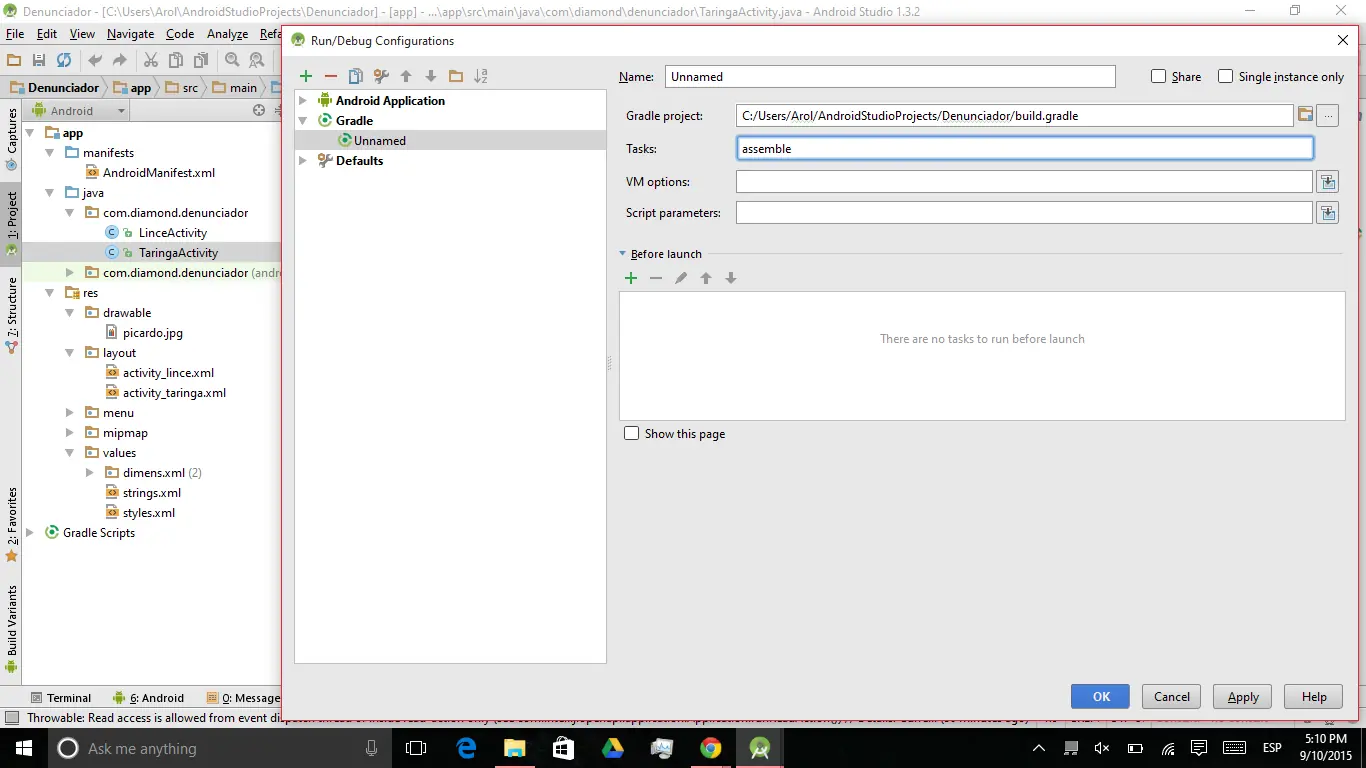Viewport: 1366px width, 768px height.
Task: Click the Cancel button
Action: click(1172, 697)
